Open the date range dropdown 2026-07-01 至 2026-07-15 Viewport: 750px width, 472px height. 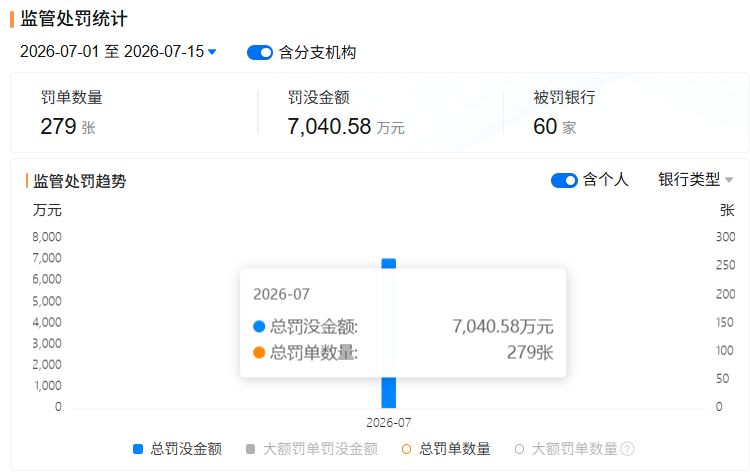[118, 52]
